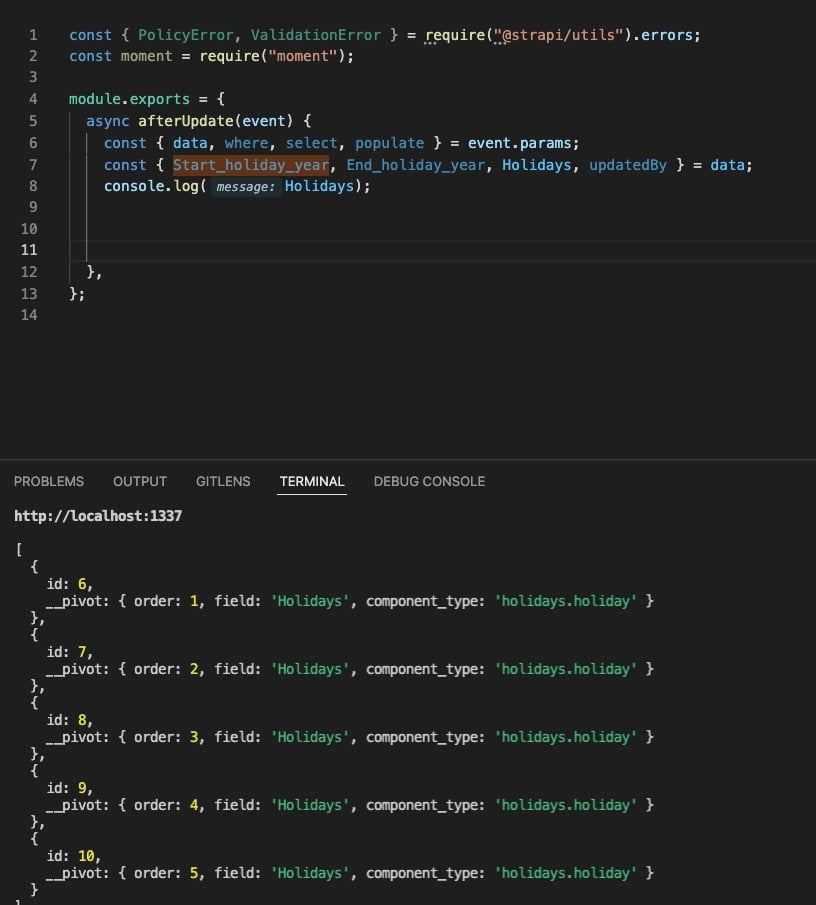
Task: Click event.params on line 6
Action: point(519,143)
